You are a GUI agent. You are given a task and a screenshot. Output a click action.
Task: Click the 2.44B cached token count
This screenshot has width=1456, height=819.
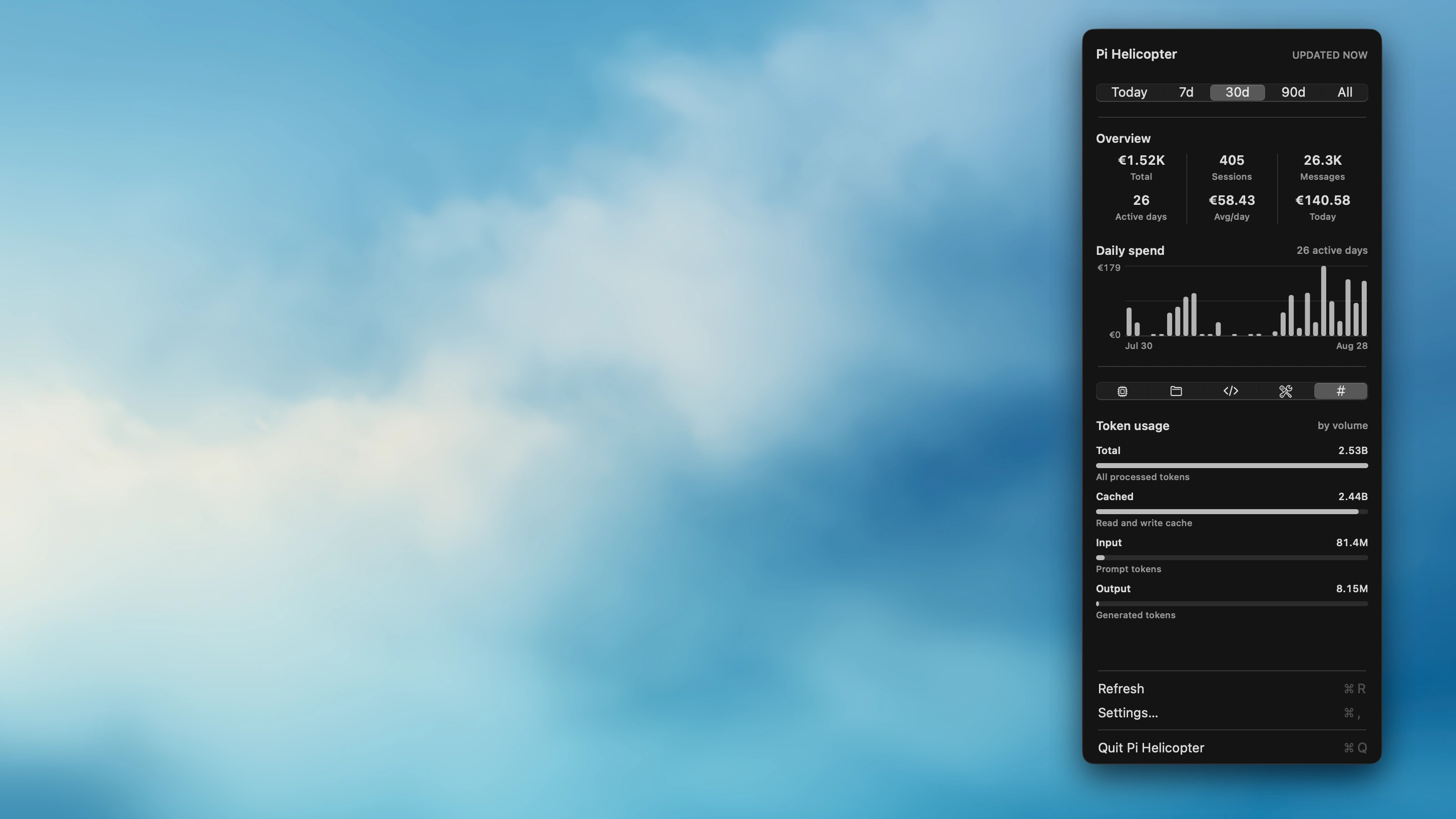click(1353, 497)
